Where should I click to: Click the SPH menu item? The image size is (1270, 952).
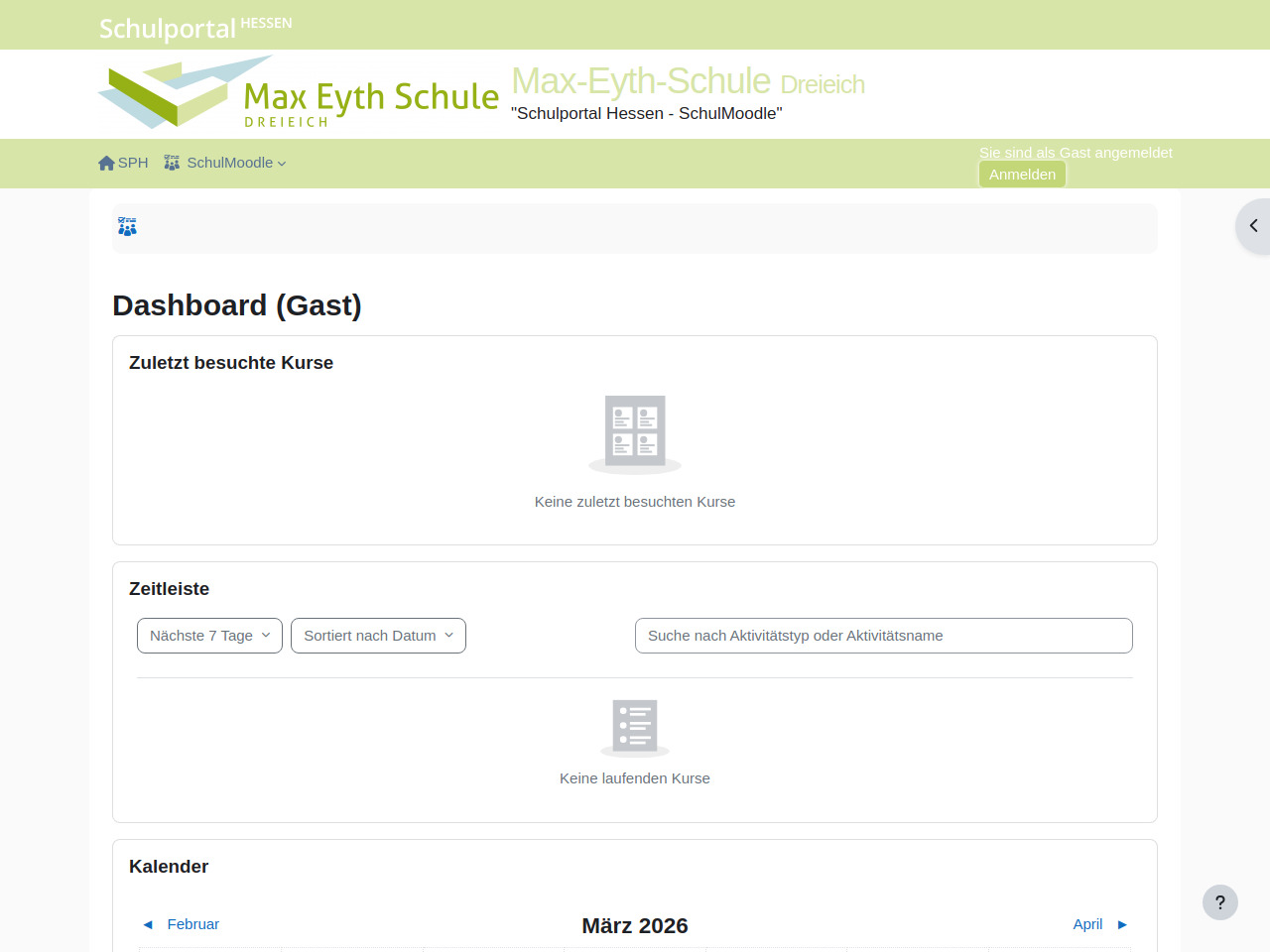[133, 163]
